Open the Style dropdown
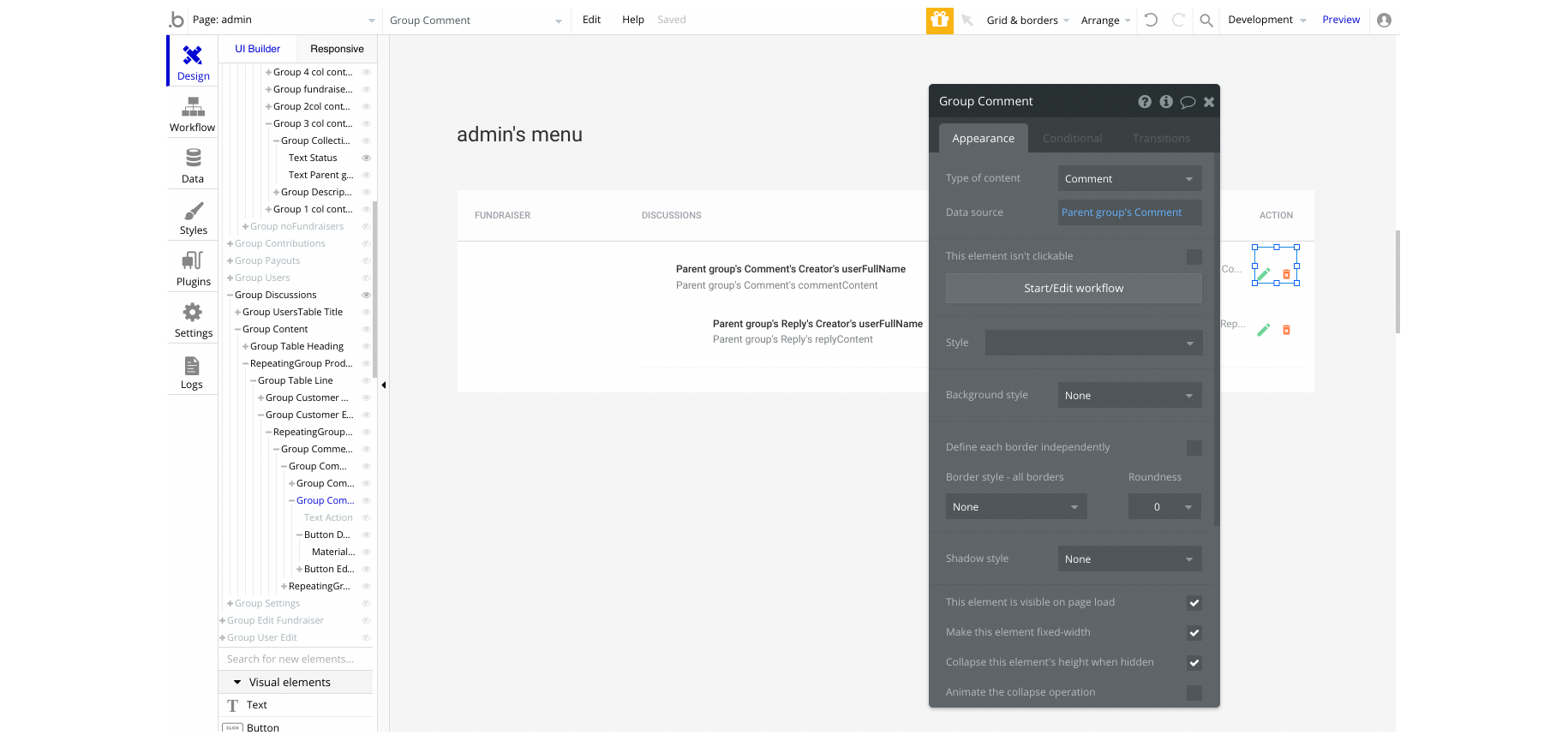1568x735 pixels. pyautogui.click(x=1093, y=343)
